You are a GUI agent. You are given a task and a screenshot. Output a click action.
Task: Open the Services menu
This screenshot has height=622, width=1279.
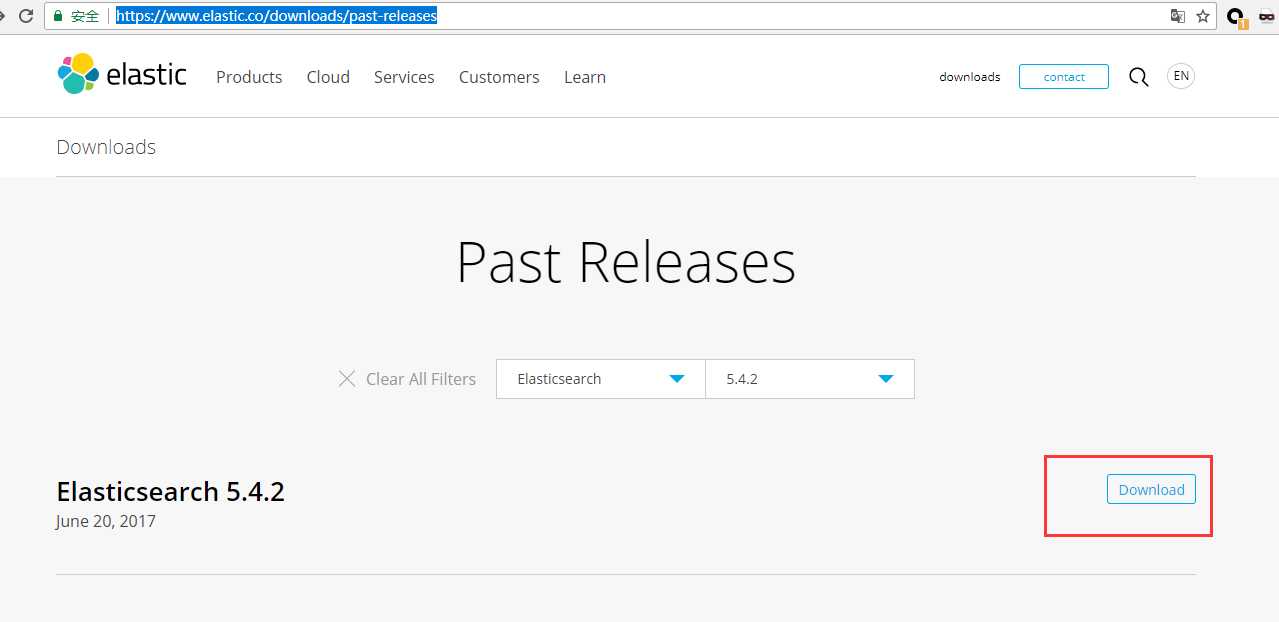[404, 77]
